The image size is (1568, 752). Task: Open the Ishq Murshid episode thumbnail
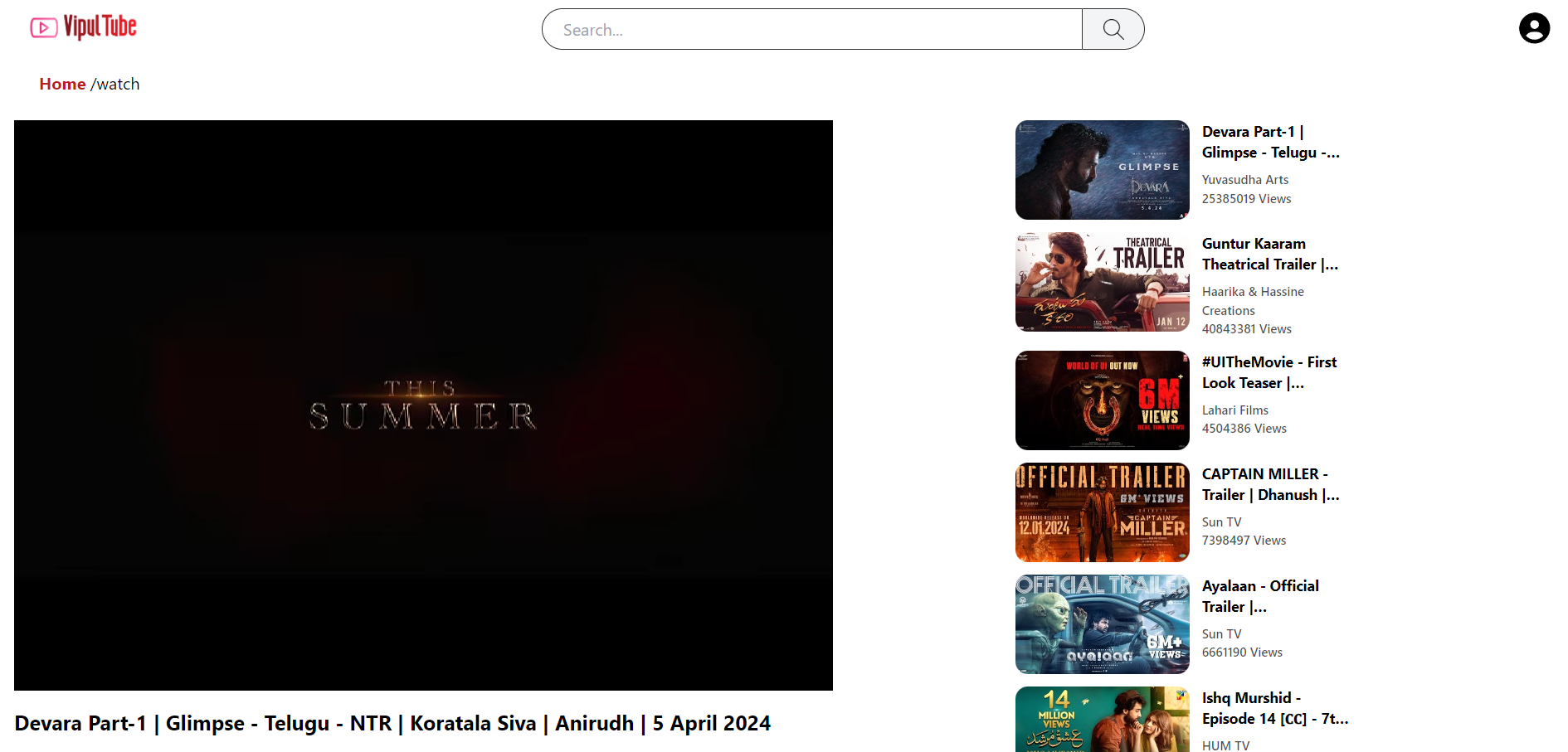(x=1103, y=720)
